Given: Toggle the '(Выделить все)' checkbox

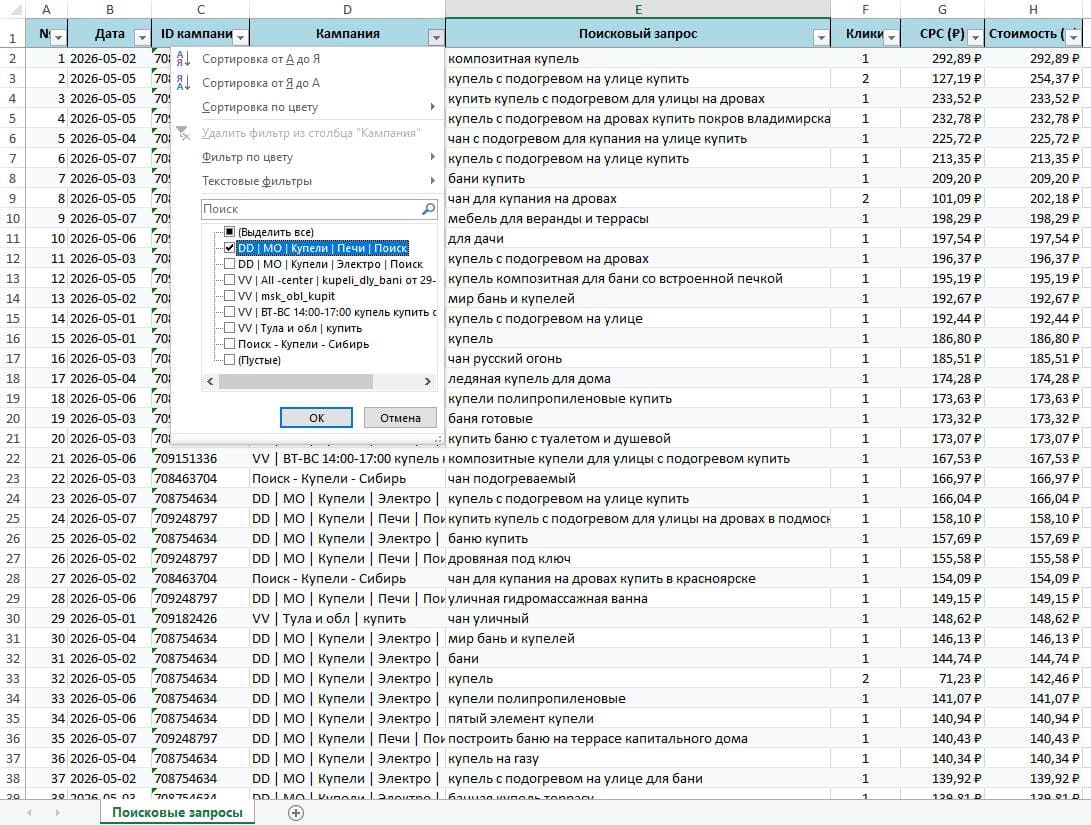Looking at the screenshot, I should [229, 232].
